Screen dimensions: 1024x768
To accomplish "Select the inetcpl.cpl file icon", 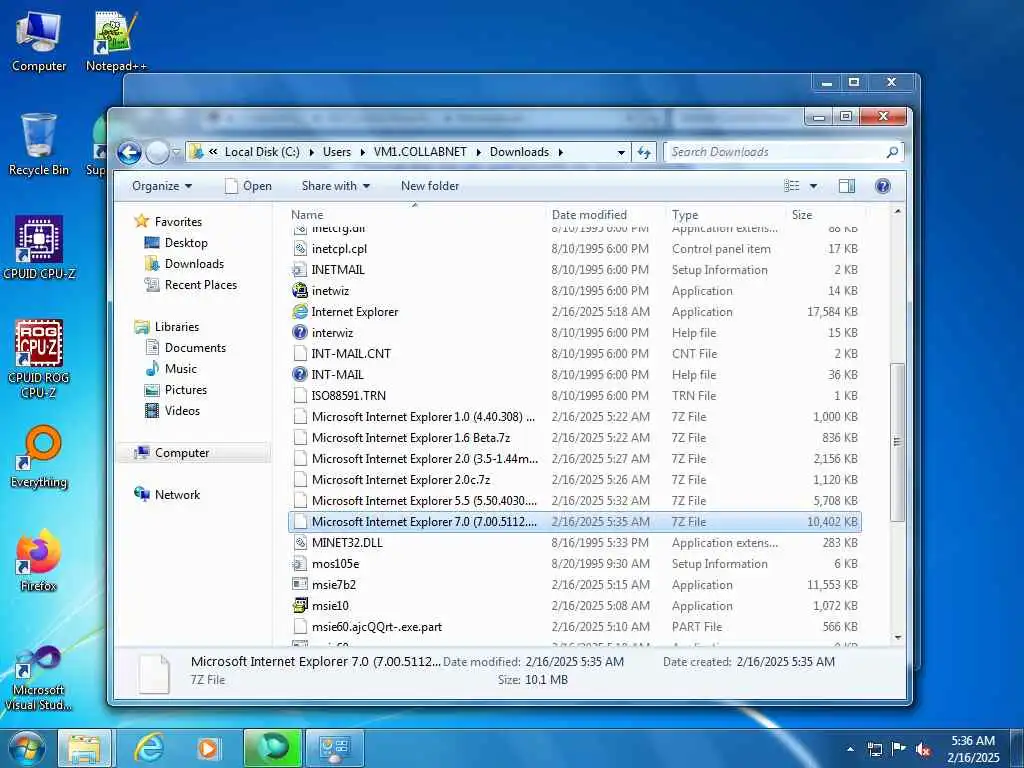I will point(300,249).
